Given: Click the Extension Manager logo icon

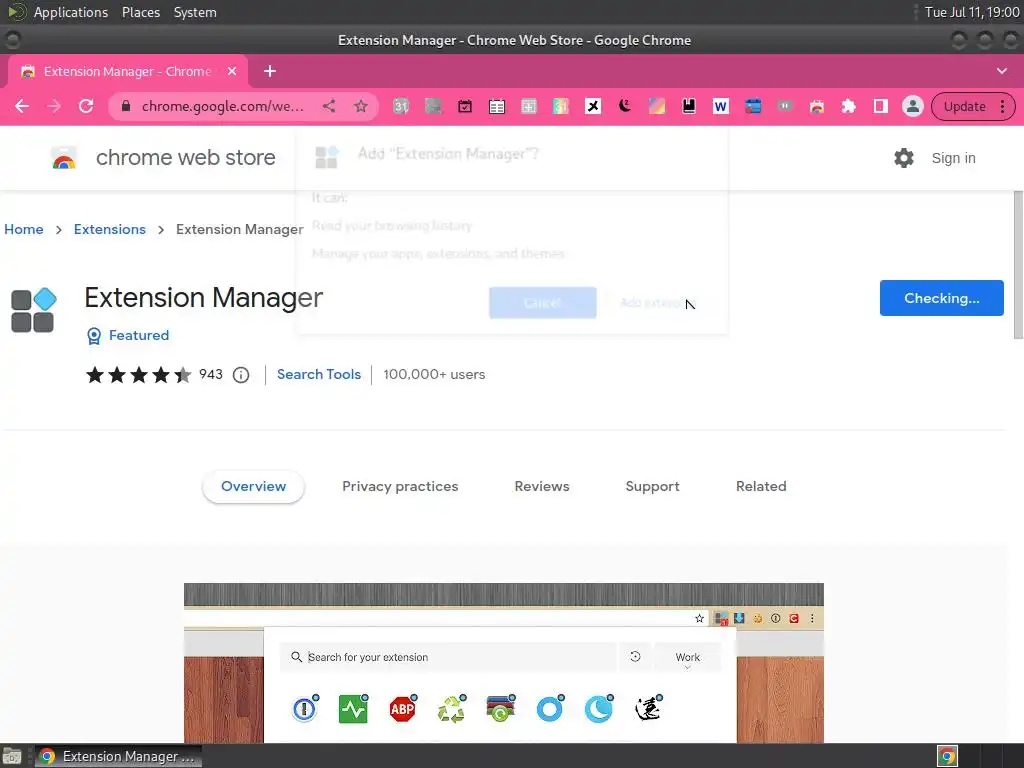Looking at the screenshot, I should pos(33,310).
